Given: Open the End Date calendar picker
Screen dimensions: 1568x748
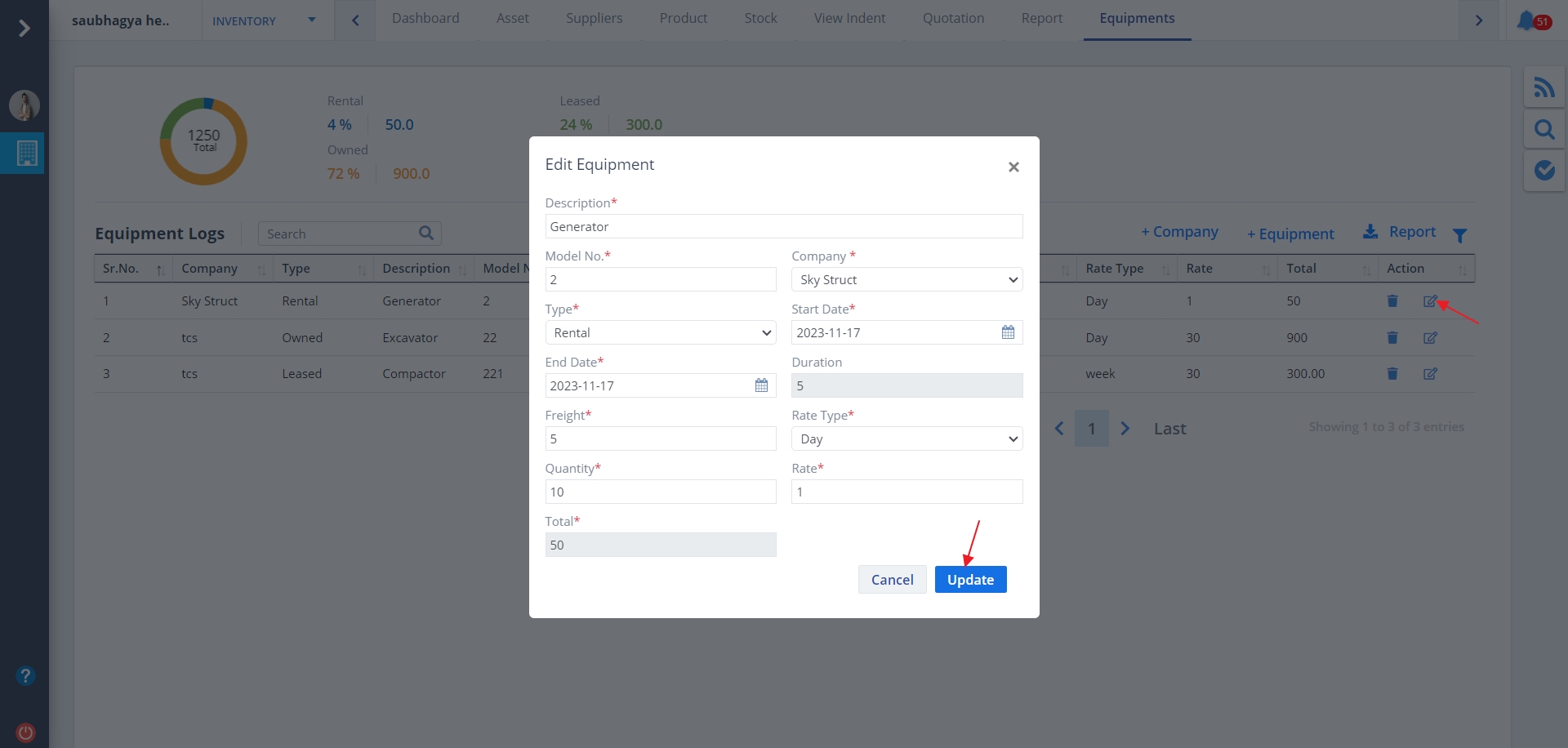Looking at the screenshot, I should pos(761,385).
